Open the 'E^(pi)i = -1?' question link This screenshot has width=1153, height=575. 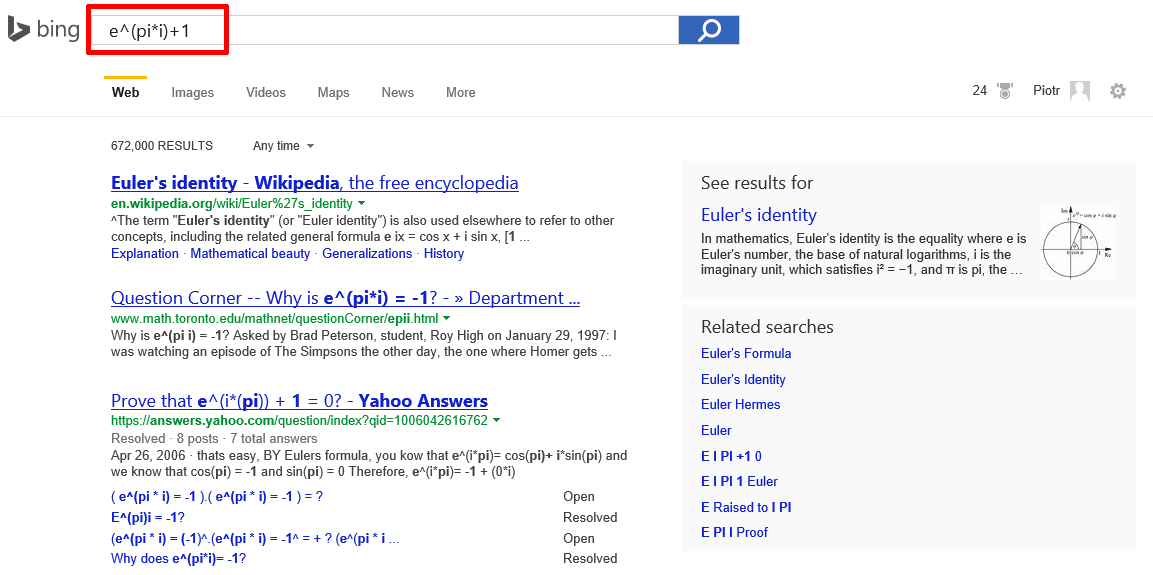point(148,517)
